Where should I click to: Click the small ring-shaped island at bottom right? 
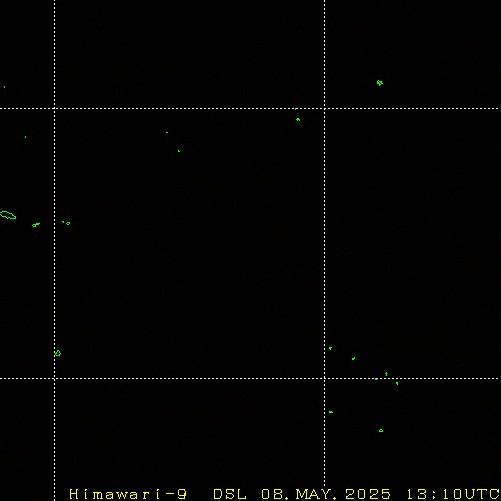[381, 431]
